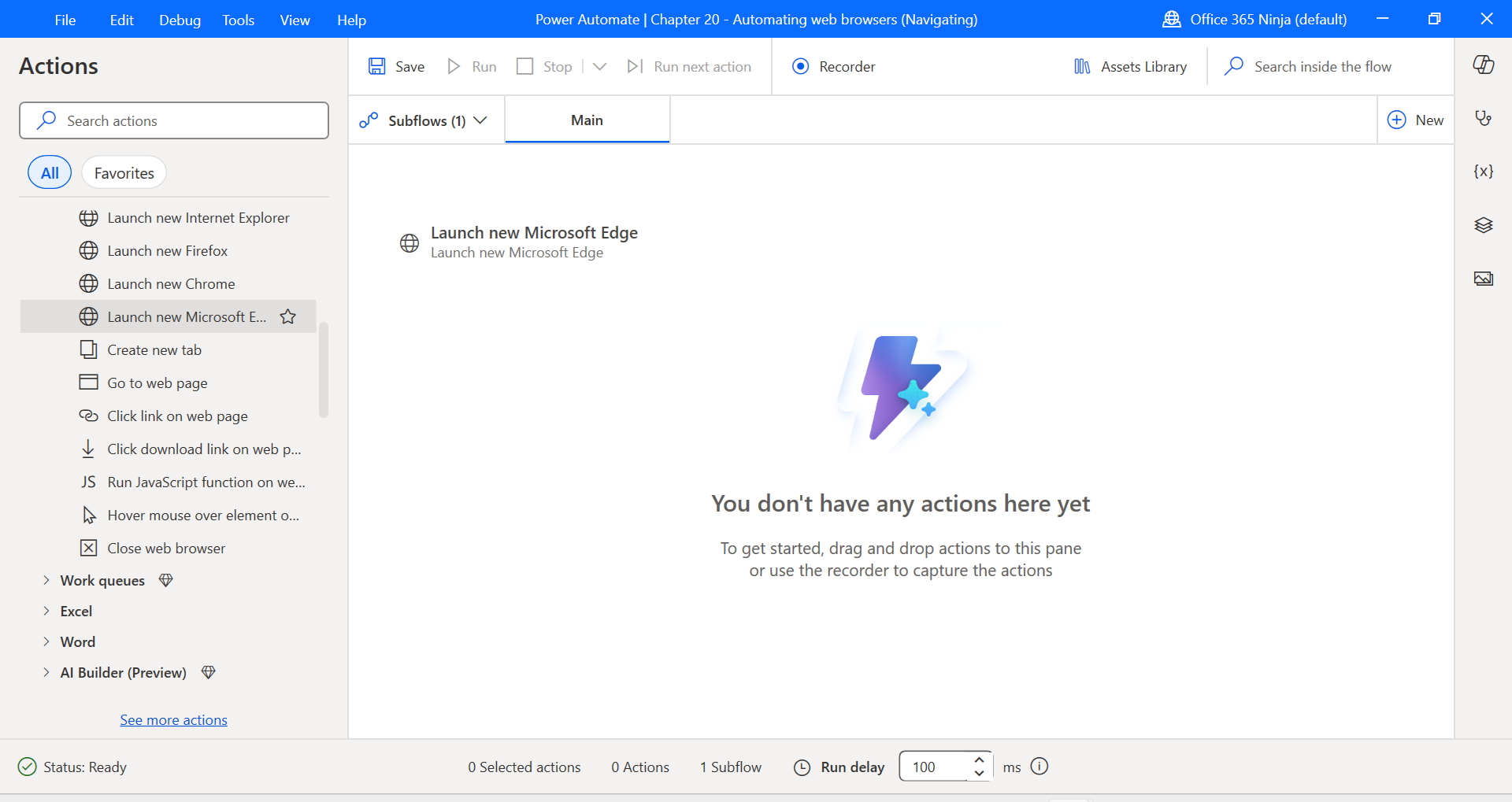This screenshot has height=802, width=1512.
Task: Open the Variables pane
Action: pyautogui.click(x=1484, y=171)
